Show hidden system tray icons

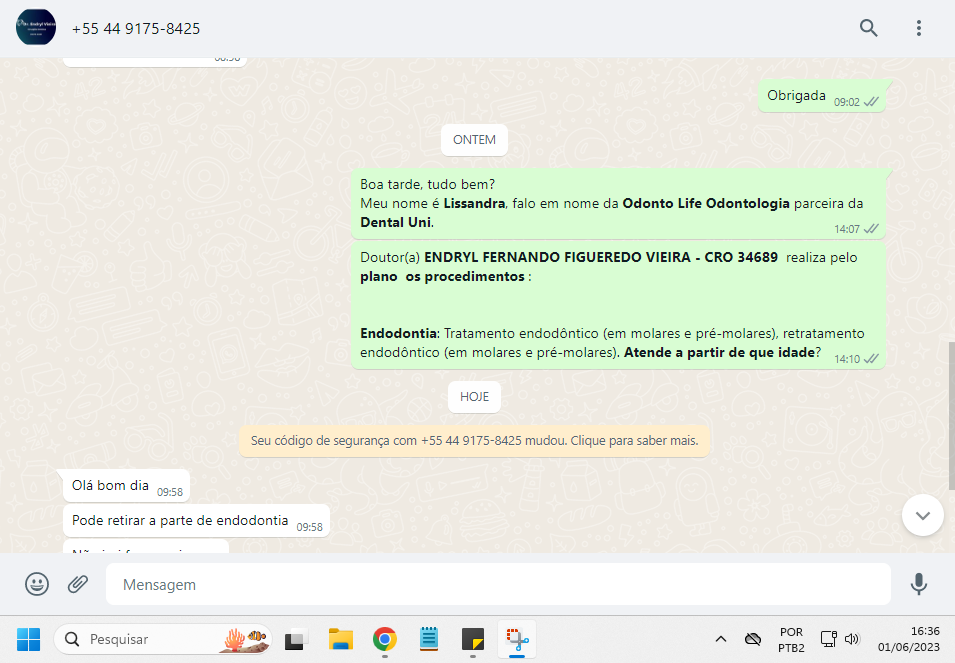(x=721, y=639)
